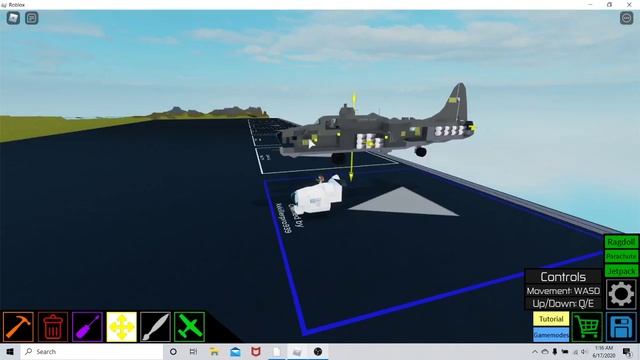Open the Windows Start menu

point(10,351)
